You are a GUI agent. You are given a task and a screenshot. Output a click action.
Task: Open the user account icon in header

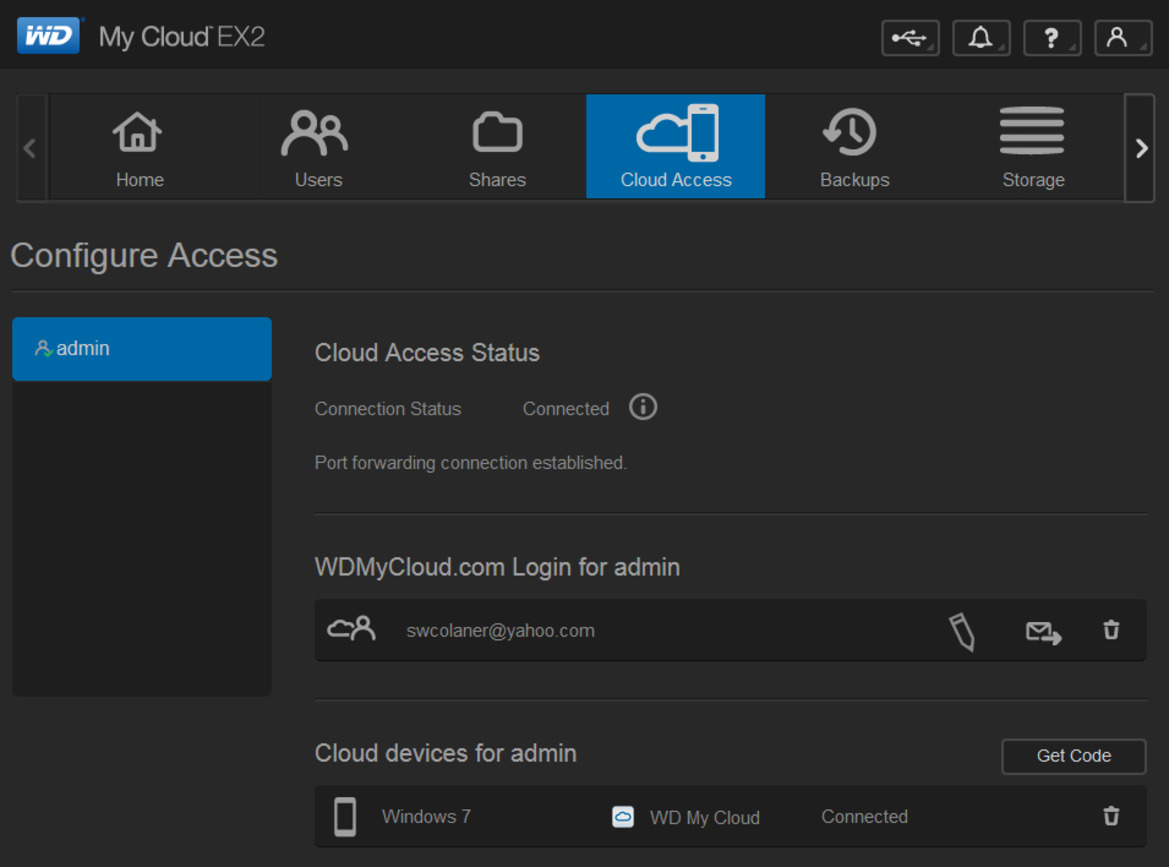1123,37
